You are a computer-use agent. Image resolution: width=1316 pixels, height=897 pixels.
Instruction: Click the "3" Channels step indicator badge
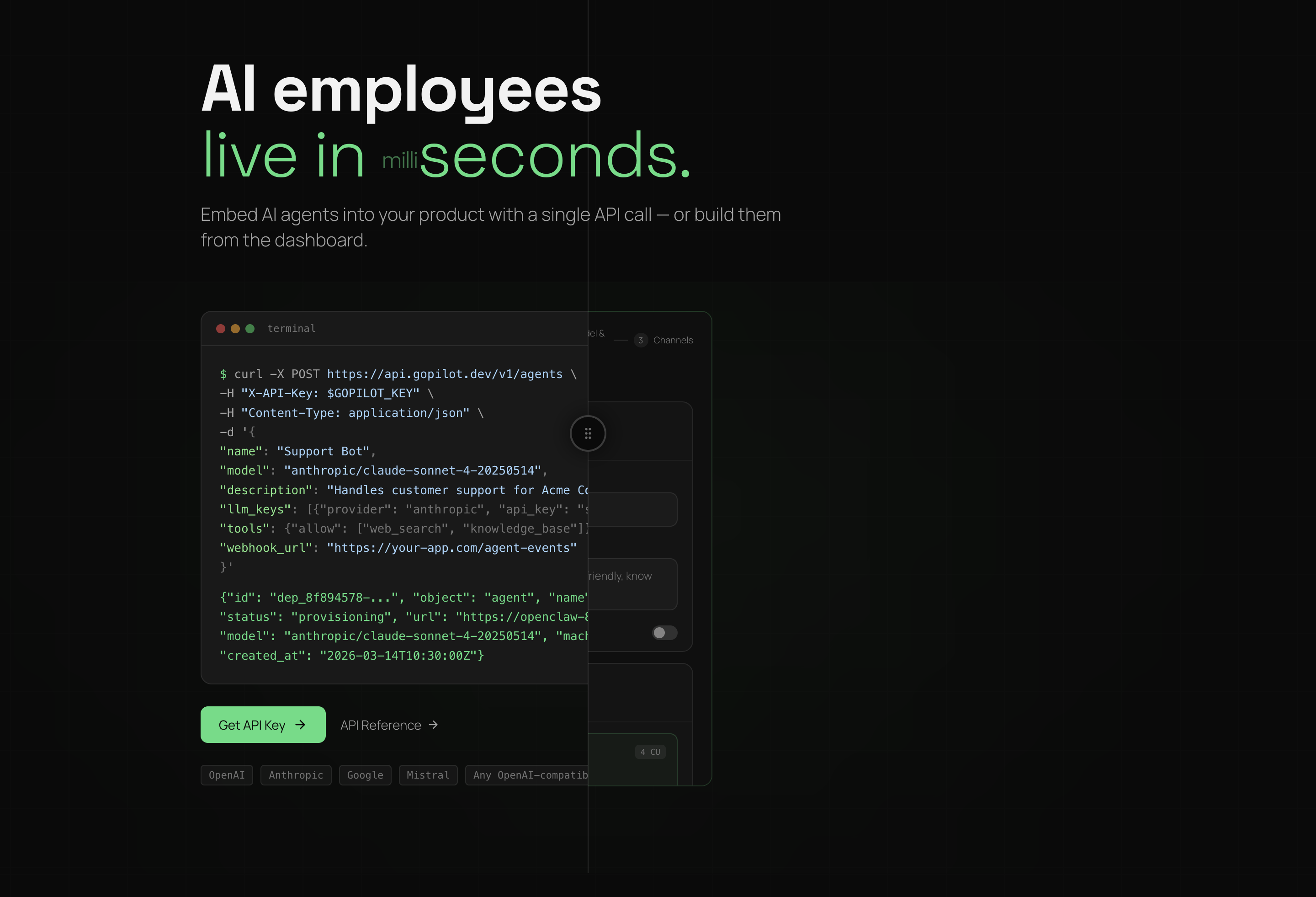click(x=641, y=340)
